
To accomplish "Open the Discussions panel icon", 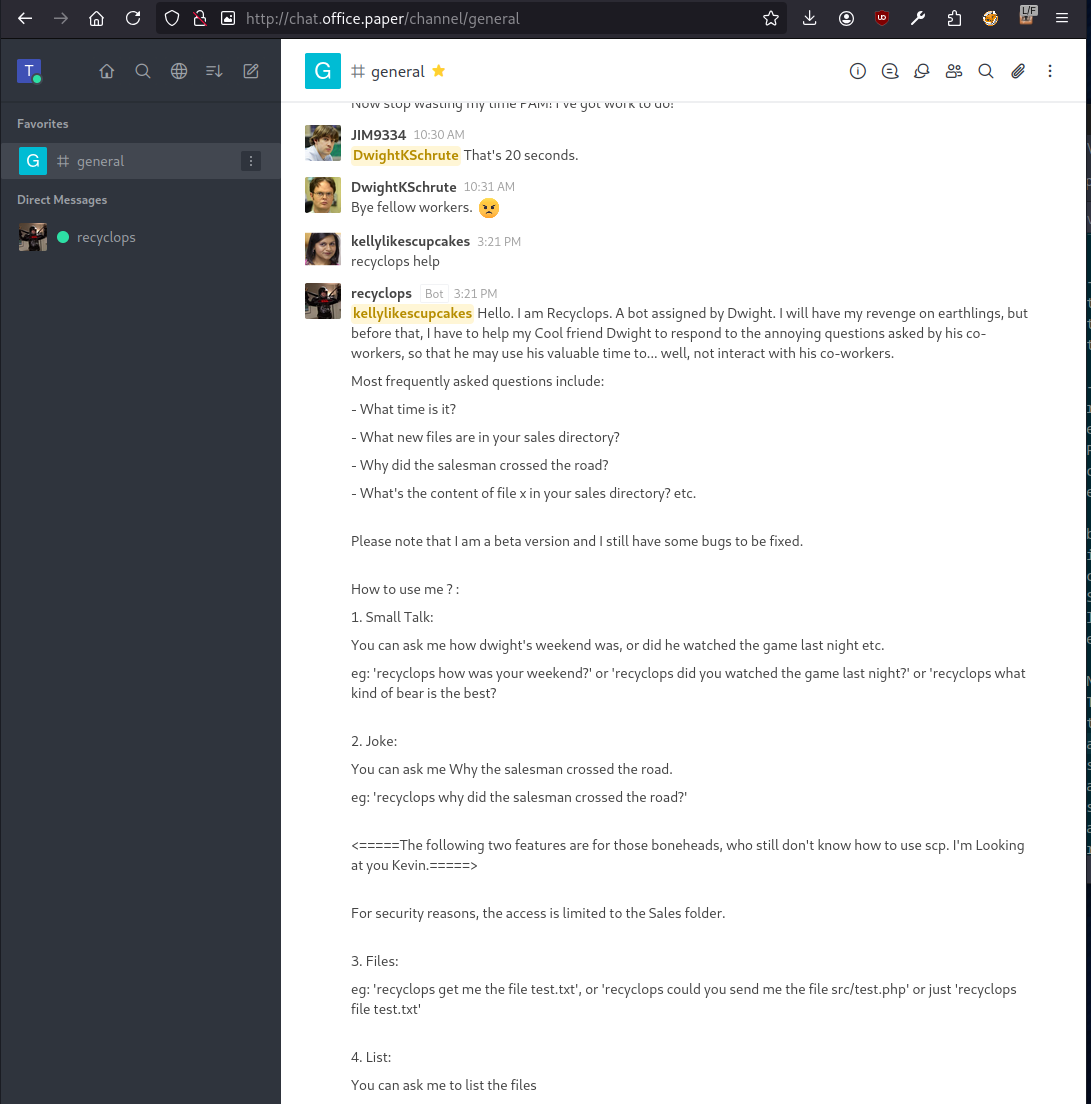I will (x=922, y=71).
